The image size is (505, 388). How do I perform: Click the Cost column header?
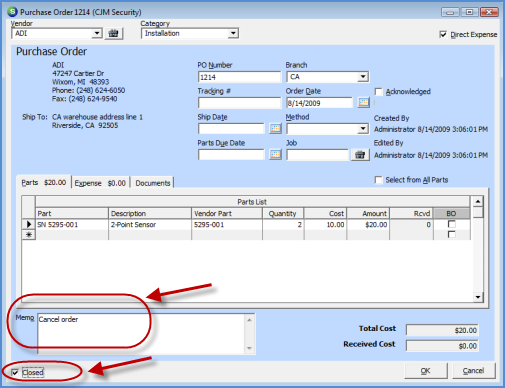[325, 213]
